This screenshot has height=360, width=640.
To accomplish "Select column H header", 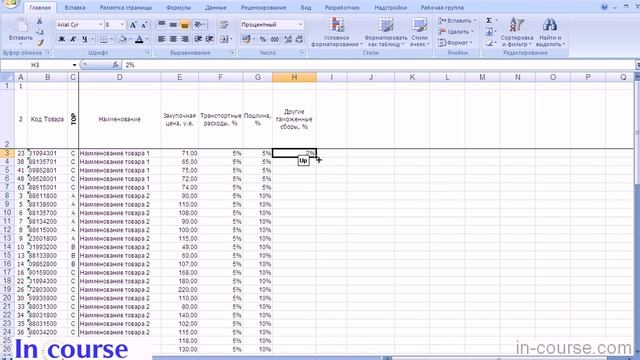I will [294, 77].
